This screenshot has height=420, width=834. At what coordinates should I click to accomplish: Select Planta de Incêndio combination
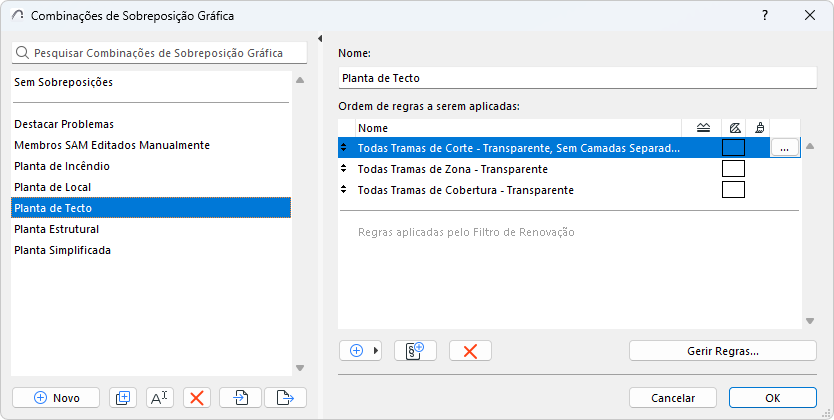(x=62, y=166)
